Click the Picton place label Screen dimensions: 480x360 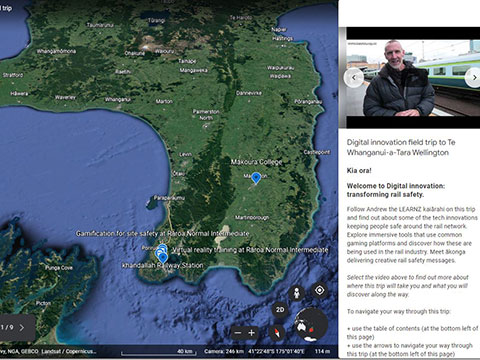[43, 303]
